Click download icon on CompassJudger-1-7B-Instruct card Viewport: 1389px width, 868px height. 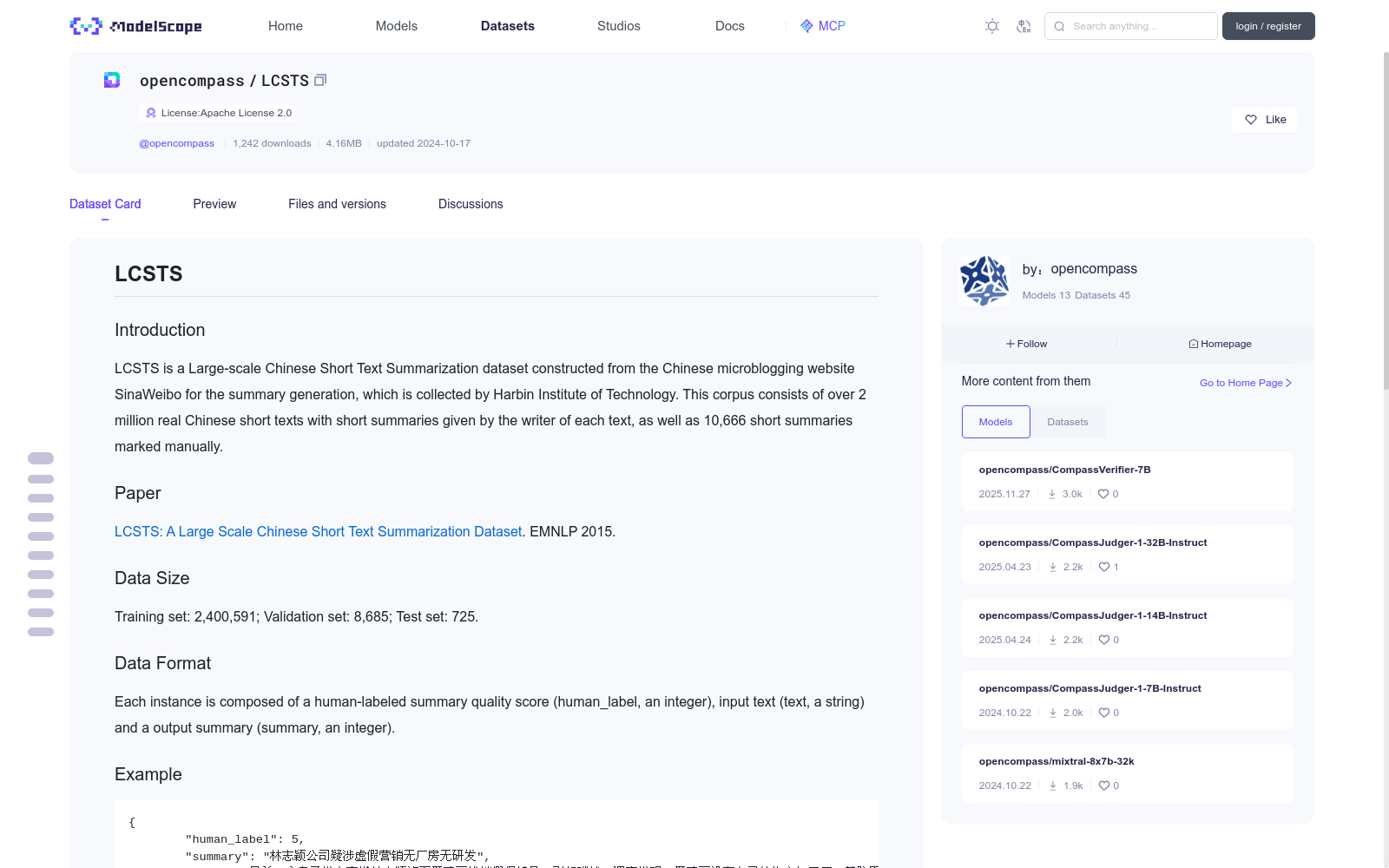pos(1053,713)
